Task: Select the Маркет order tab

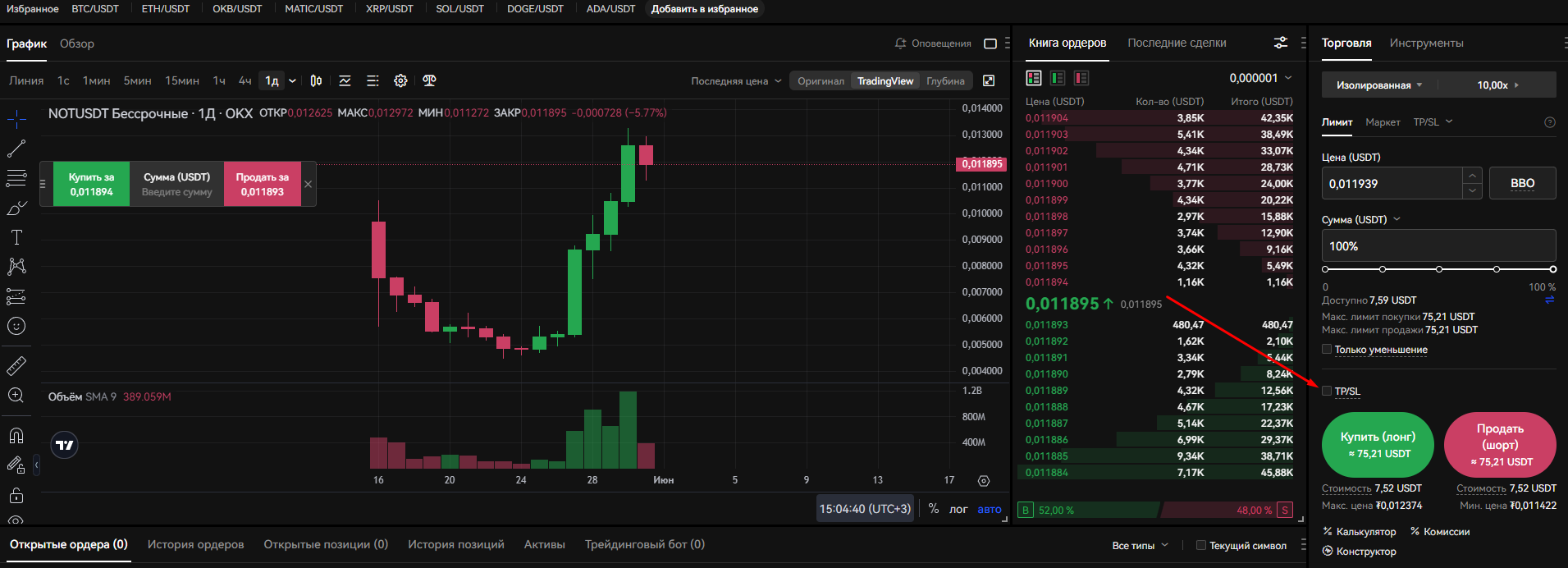Action: click(x=1383, y=122)
